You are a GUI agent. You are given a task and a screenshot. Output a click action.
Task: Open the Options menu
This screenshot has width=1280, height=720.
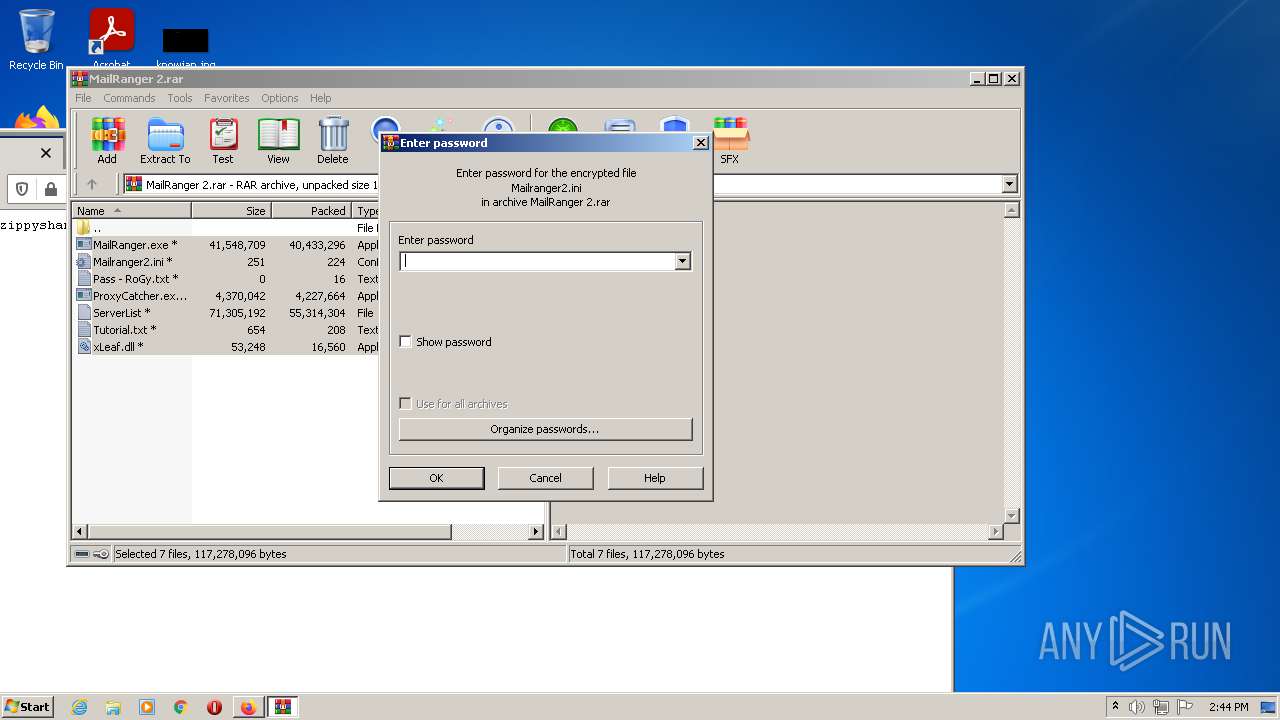280,98
